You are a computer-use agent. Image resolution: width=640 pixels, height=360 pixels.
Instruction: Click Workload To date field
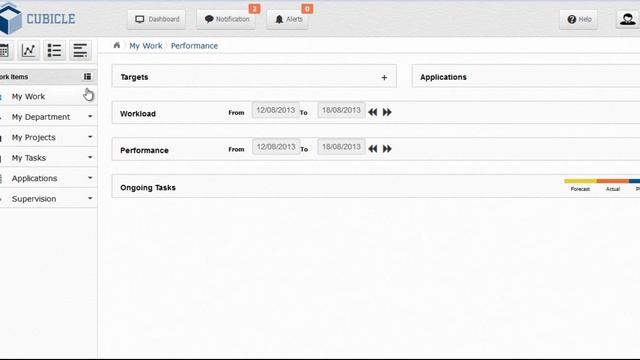(341, 110)
